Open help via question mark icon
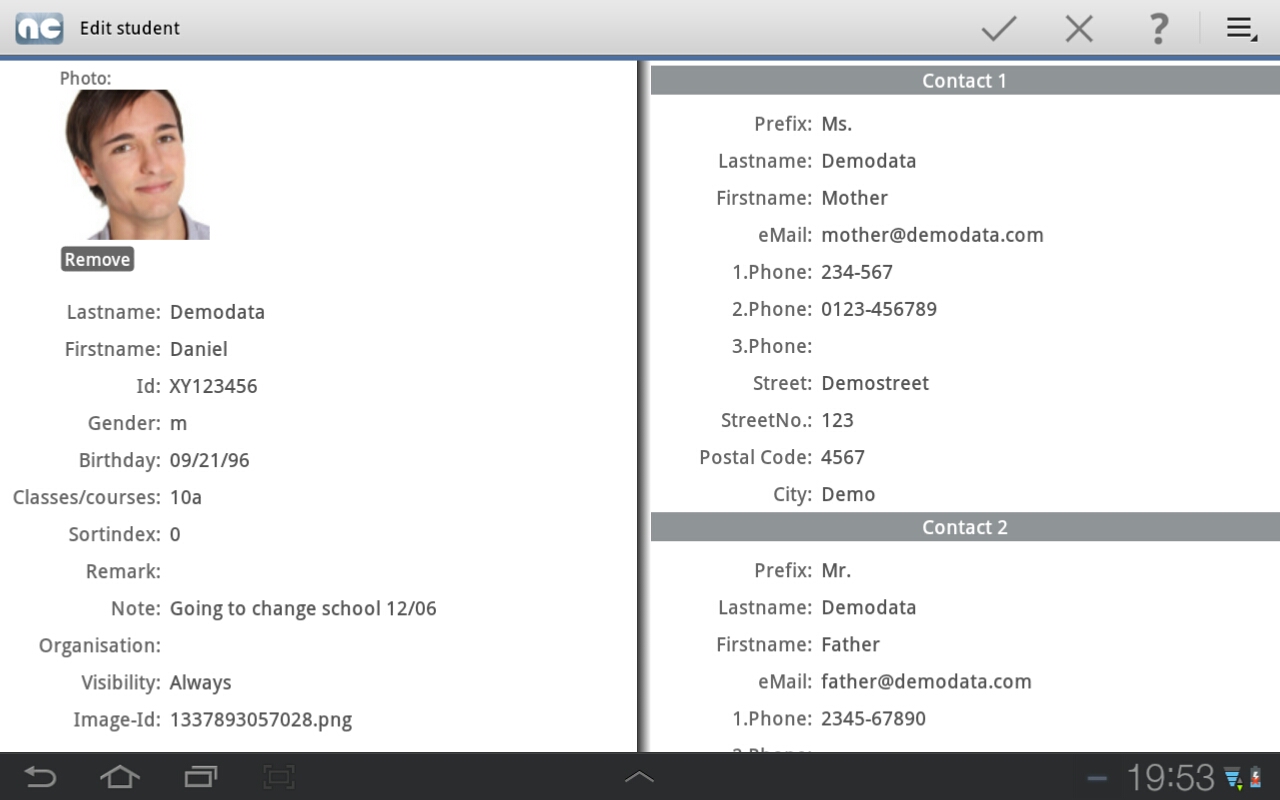Viewport: 1280px width, 800px height. 1157,28
